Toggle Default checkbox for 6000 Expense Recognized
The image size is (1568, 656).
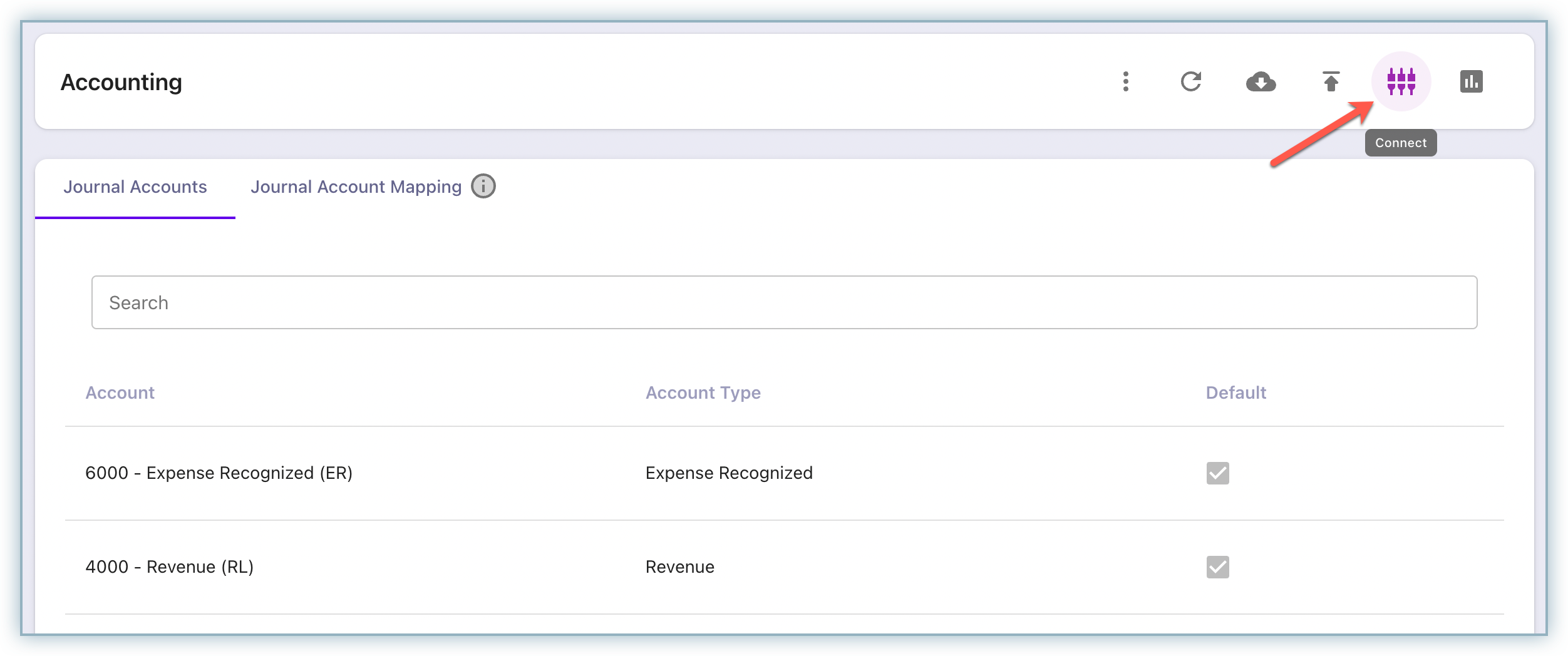(x=1217, y=473)
